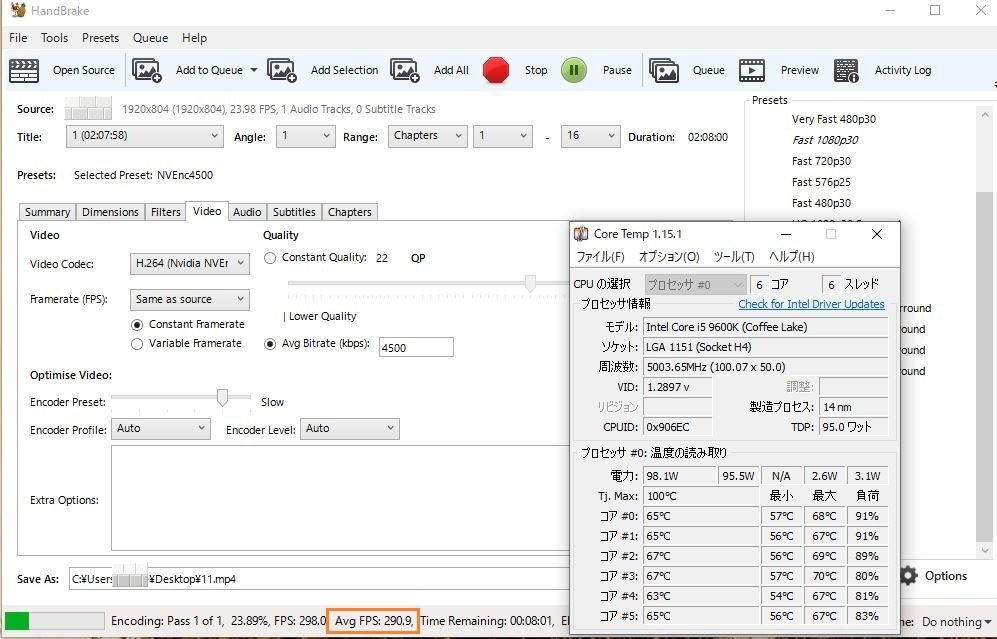Click the Options button label
Screen dimensions: 997x639
(945, 576)
